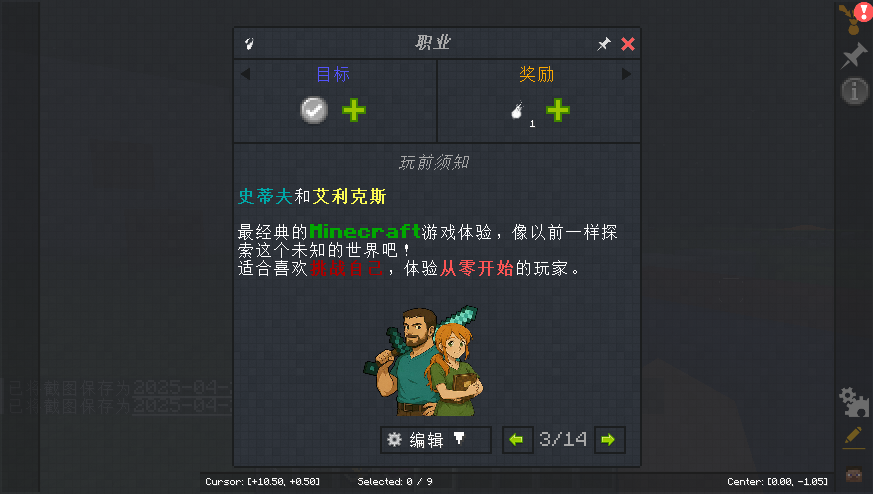The width and height of the screenshot is (873, 494).
Task: Add a new reward with green plus under 奖励
Action: [558, 110]
